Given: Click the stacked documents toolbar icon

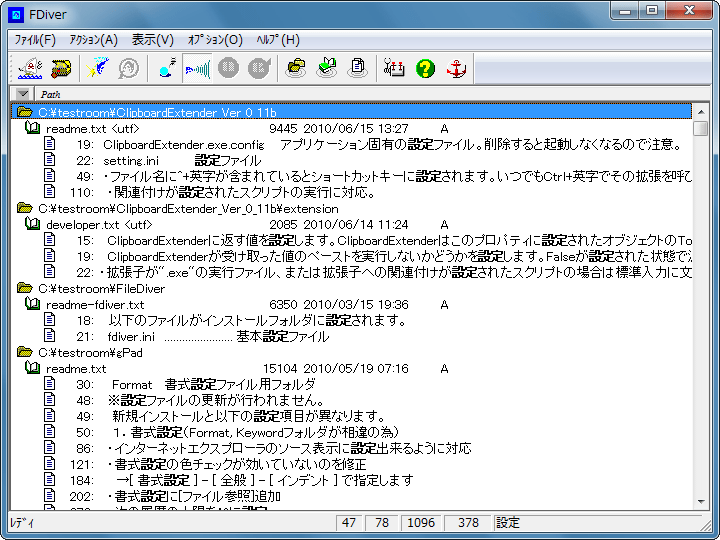Looking at the screenshot, I should [357, 68].
